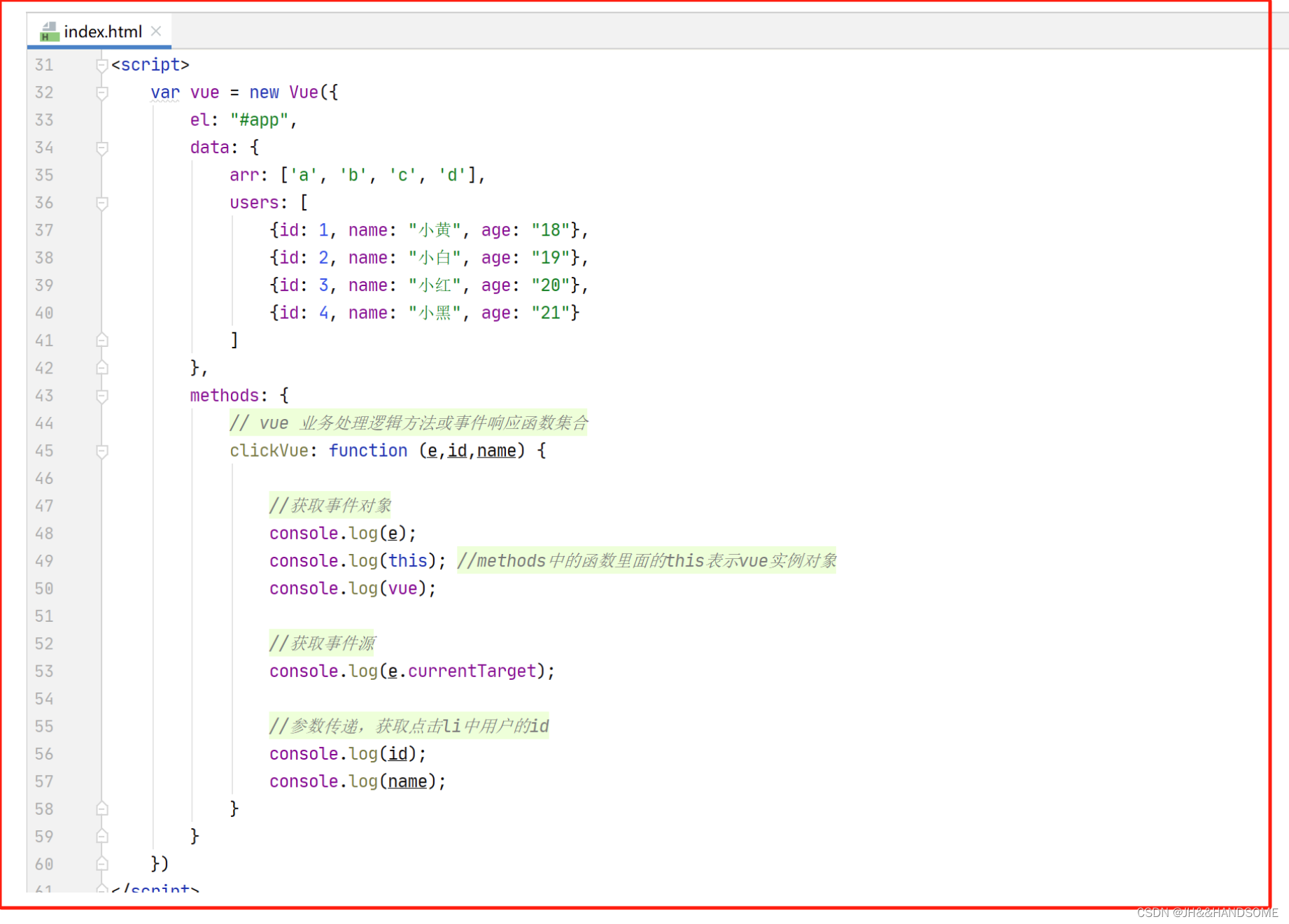This screenshot has height=924, width=1289.
Task: Click line number 31 in the gutter
Action: 44,65
